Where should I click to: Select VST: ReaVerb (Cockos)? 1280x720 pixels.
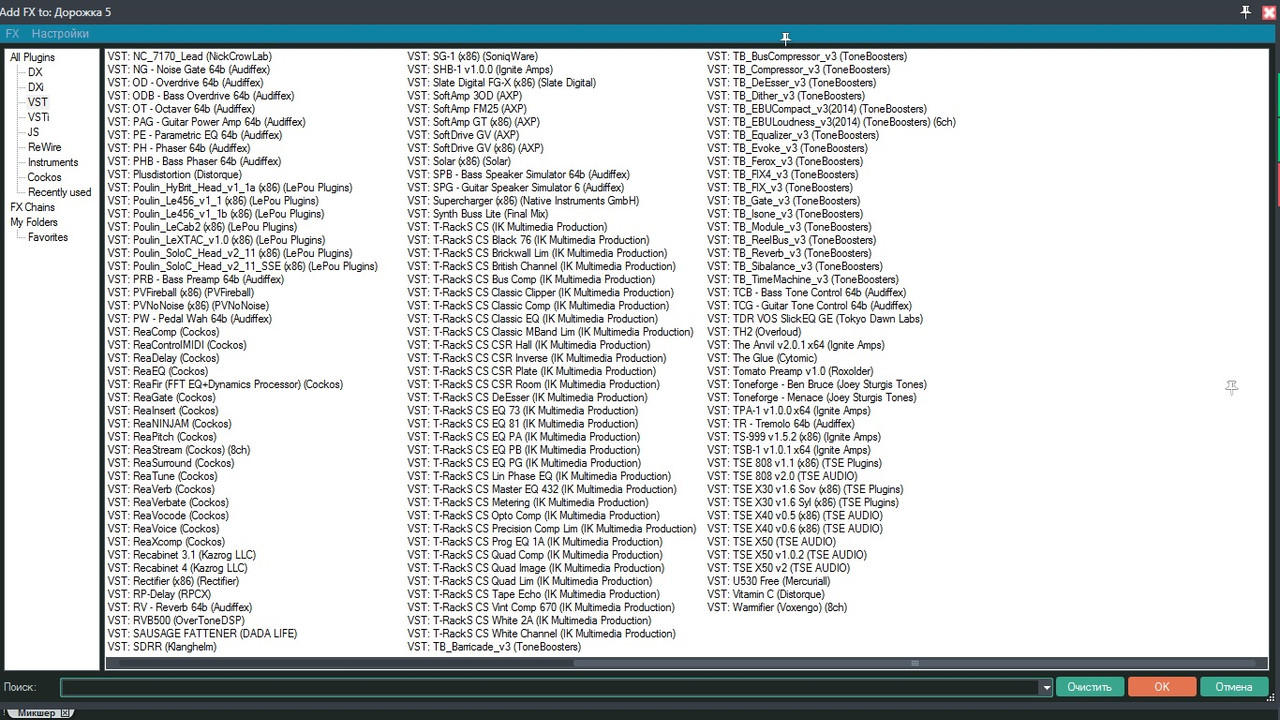click(x=162, y=489)
